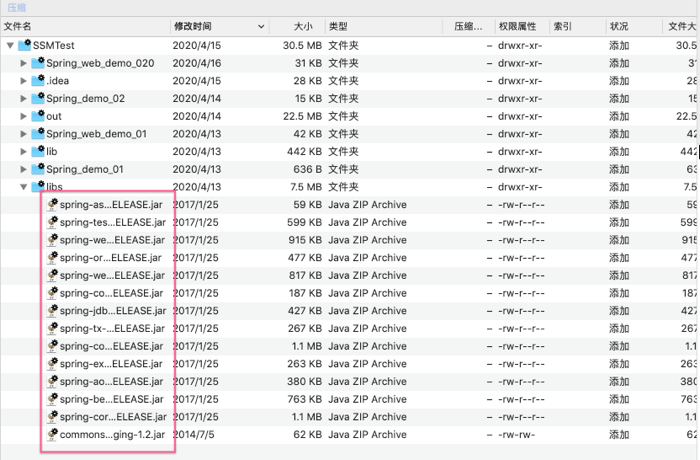700x460 pixels.
Task: Expand the out folder
Action: 24,116
